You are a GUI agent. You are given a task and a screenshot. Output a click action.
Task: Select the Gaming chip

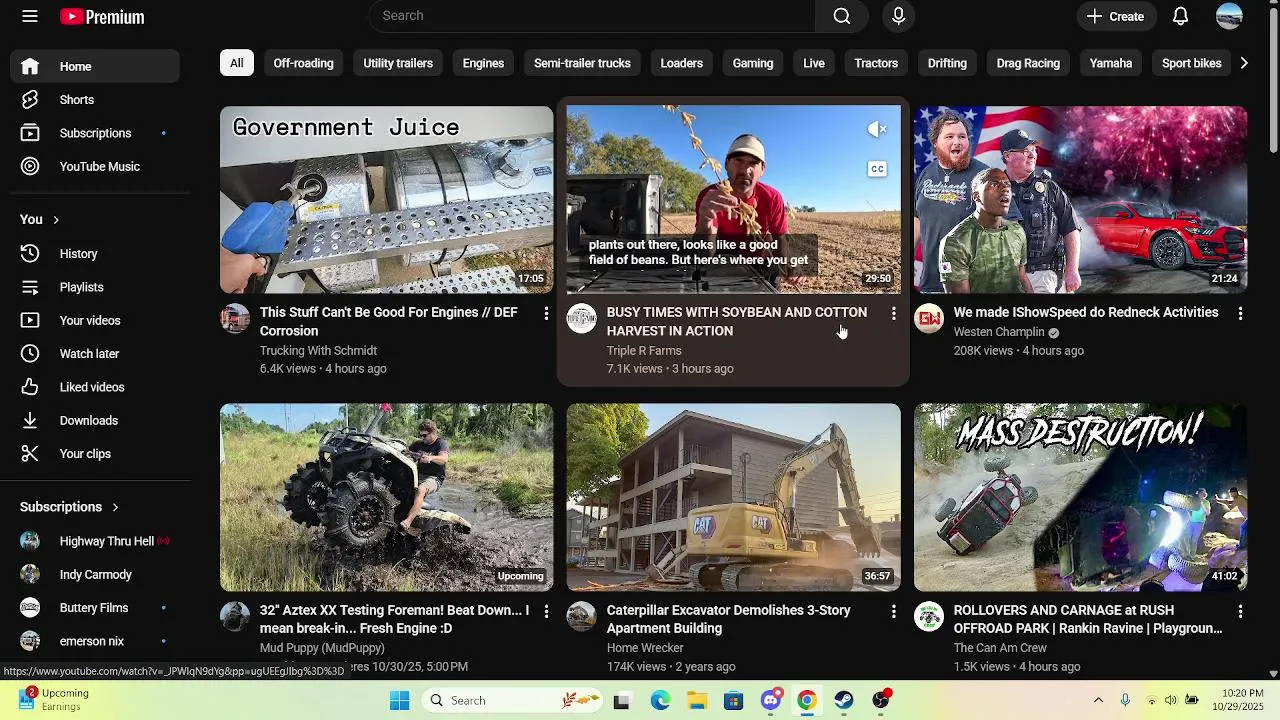point(753,63)
